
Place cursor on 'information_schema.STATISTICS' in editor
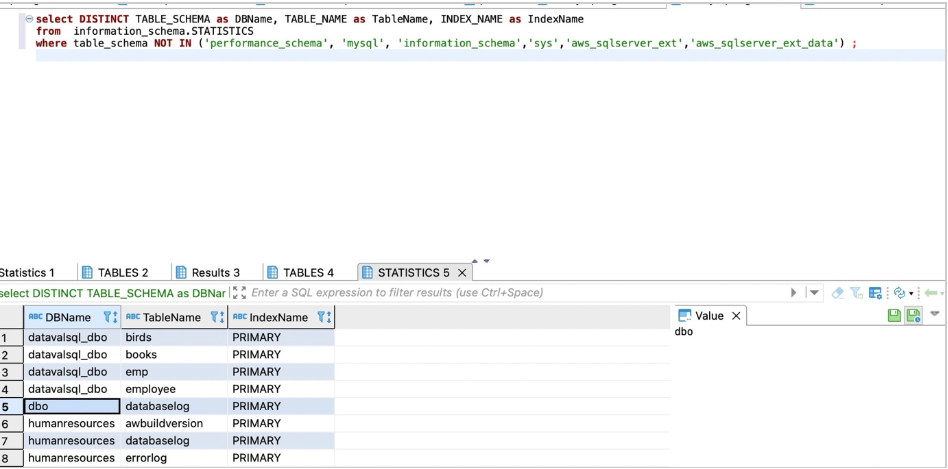pos(163,31)
